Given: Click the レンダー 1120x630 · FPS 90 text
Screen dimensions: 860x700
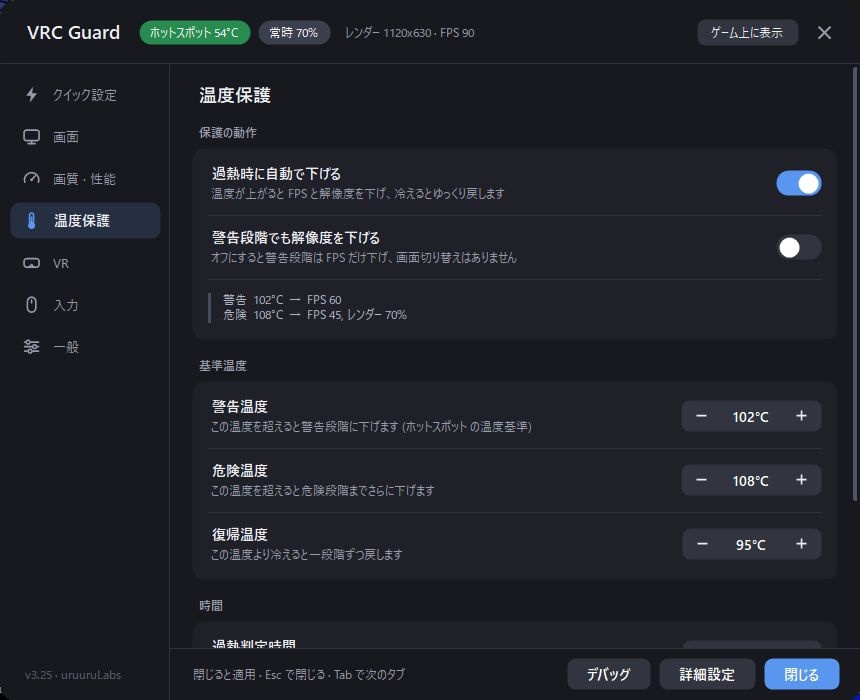Looking at the screenshot, I should coord(409,33).
